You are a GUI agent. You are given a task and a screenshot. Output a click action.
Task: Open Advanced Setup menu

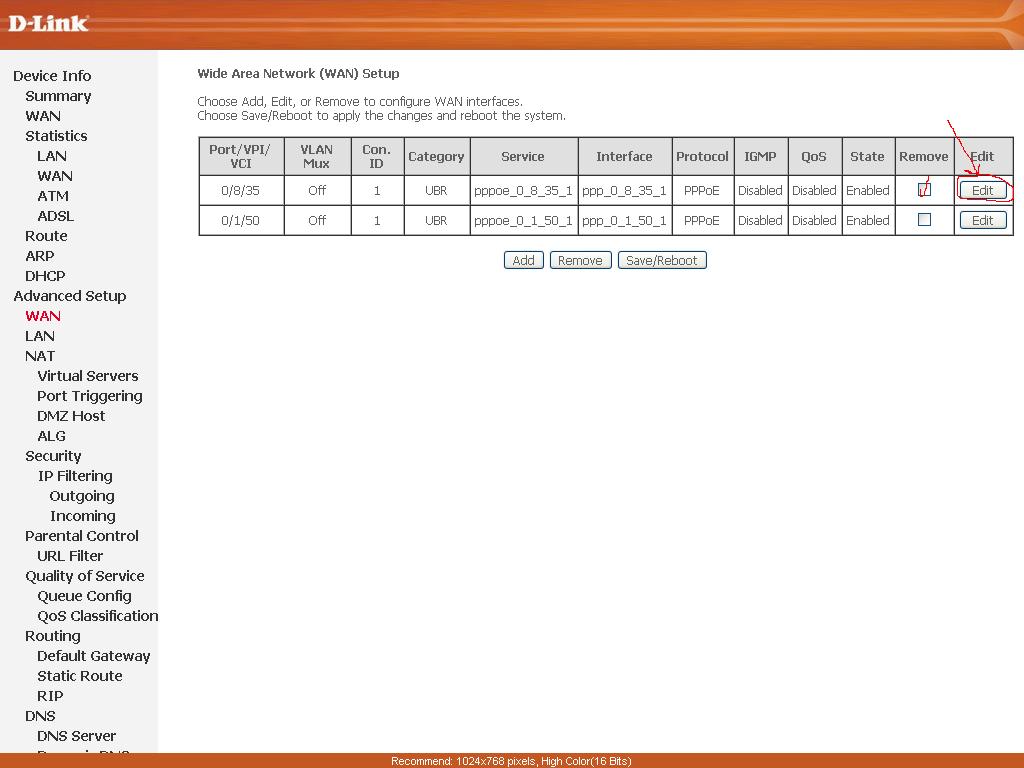70,296
